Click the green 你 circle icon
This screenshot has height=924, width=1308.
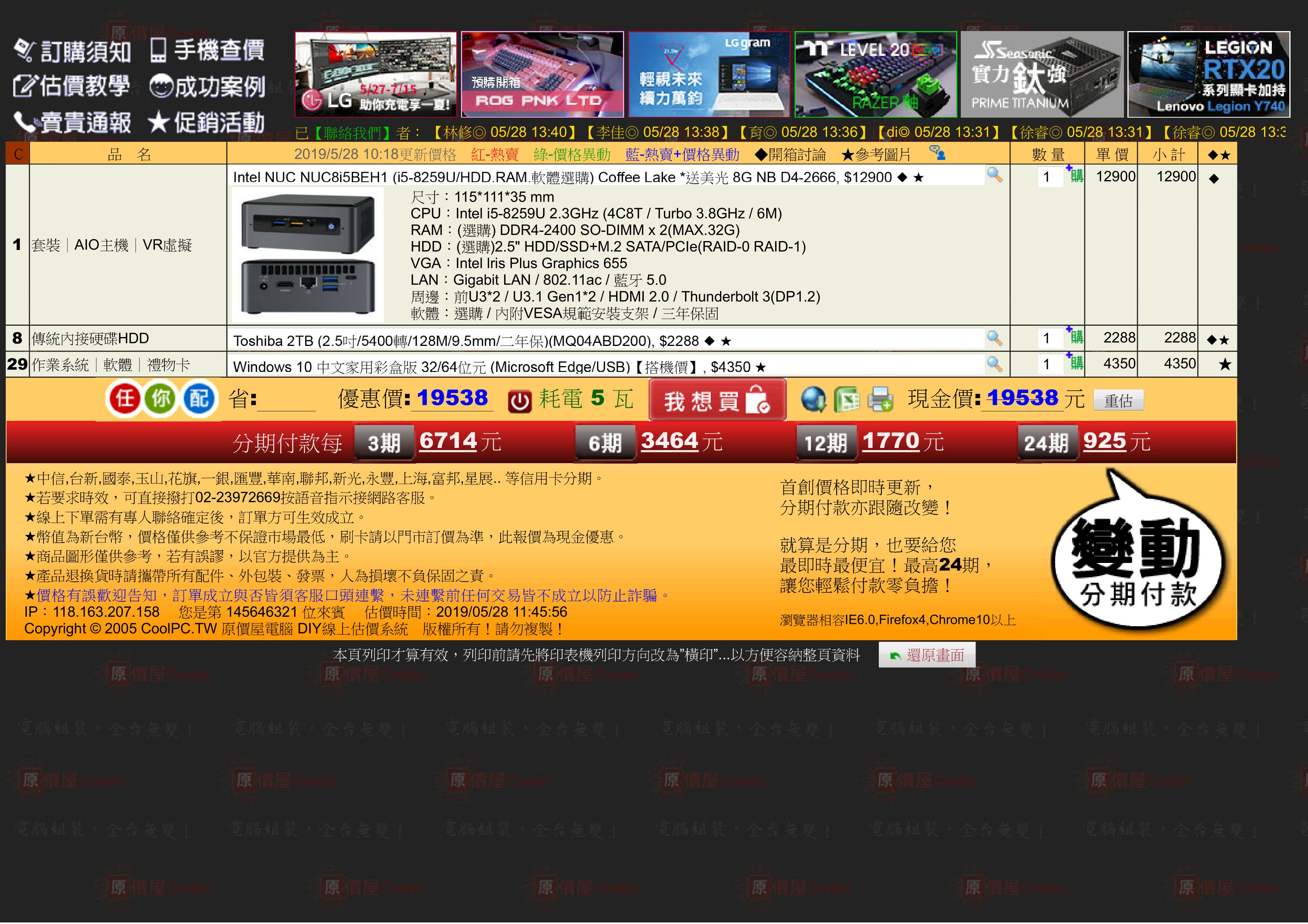pyautogui.click(x=161, y=399)
